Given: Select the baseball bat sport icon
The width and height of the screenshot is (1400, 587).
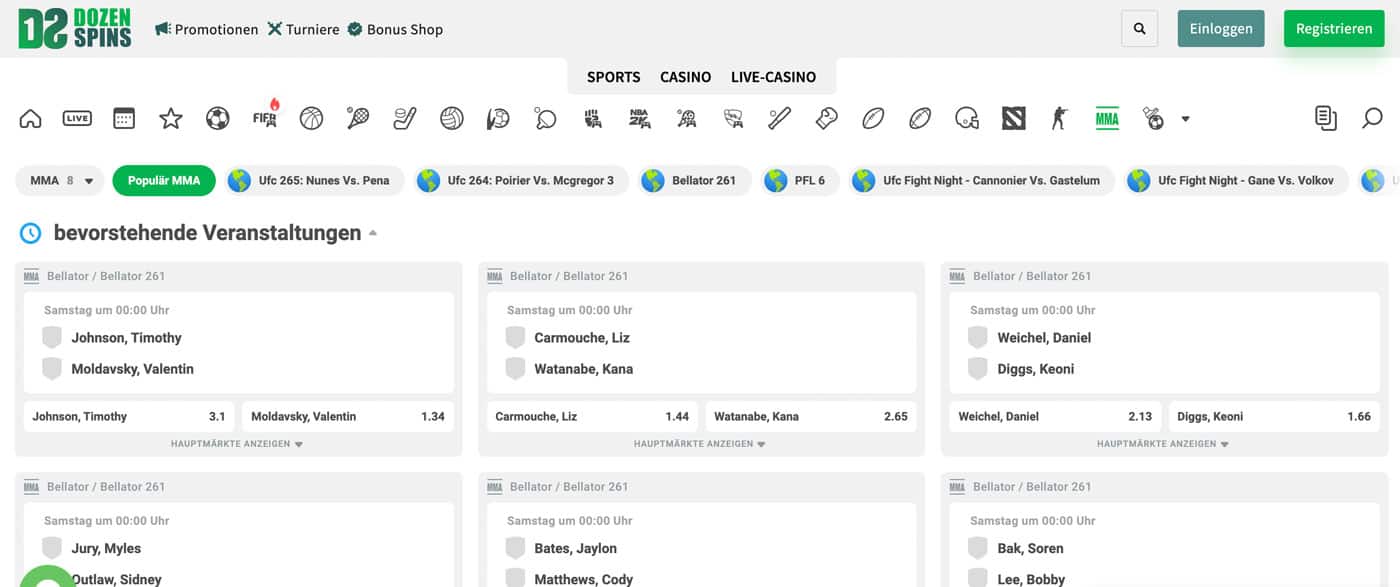Looking at the screenshot, I should click(x=779, y=119).
